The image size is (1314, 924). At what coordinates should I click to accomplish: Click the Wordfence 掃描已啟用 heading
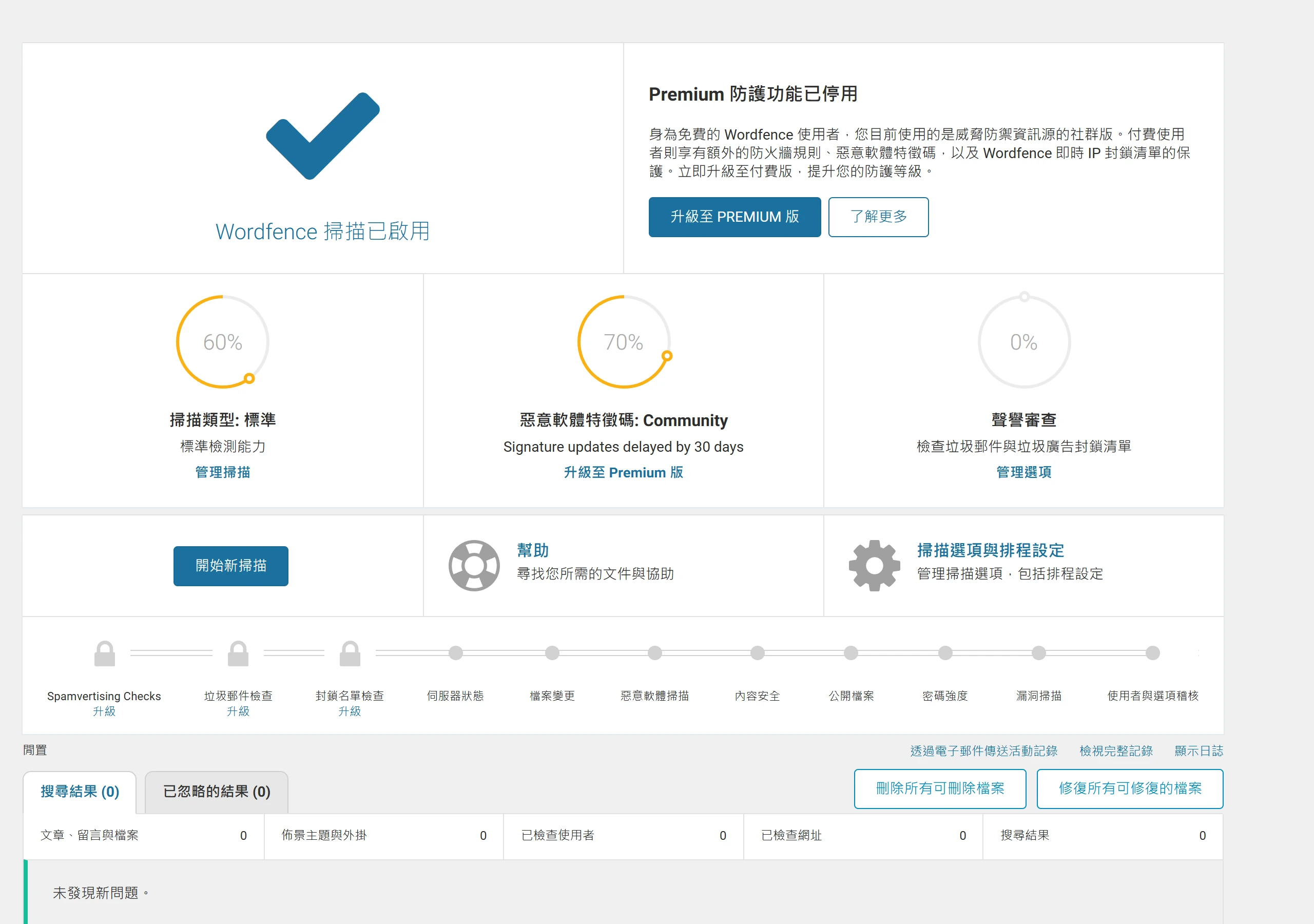tap(323, 232)
